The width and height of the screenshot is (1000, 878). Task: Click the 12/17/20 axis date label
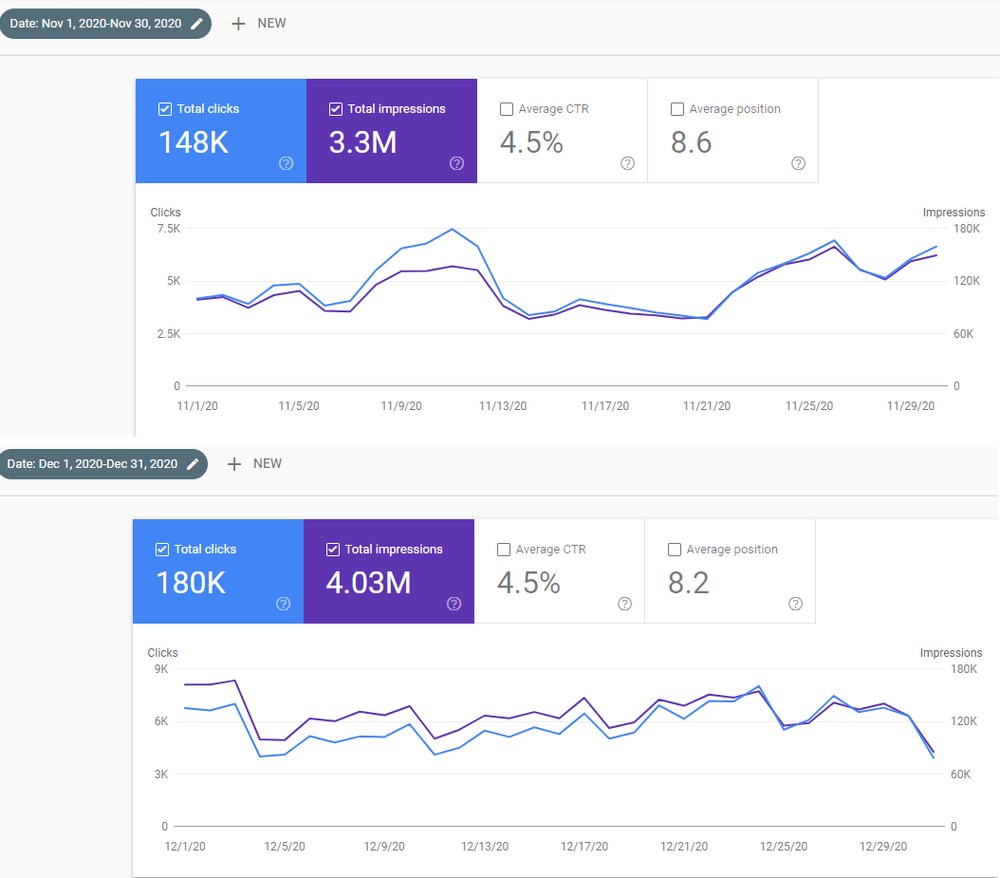point(584,847)
